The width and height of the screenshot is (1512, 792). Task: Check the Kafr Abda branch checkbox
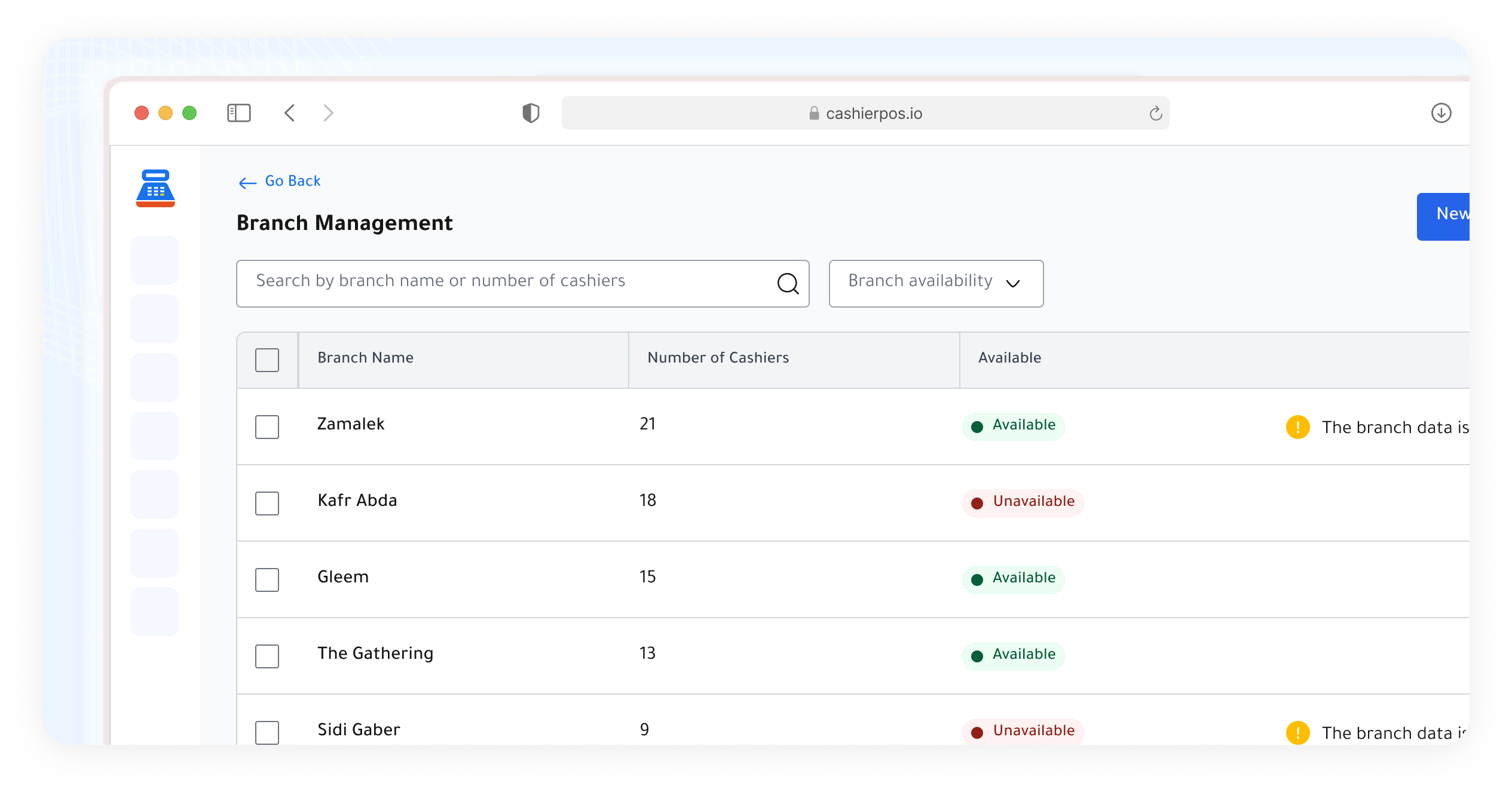(x=267, y=504)
